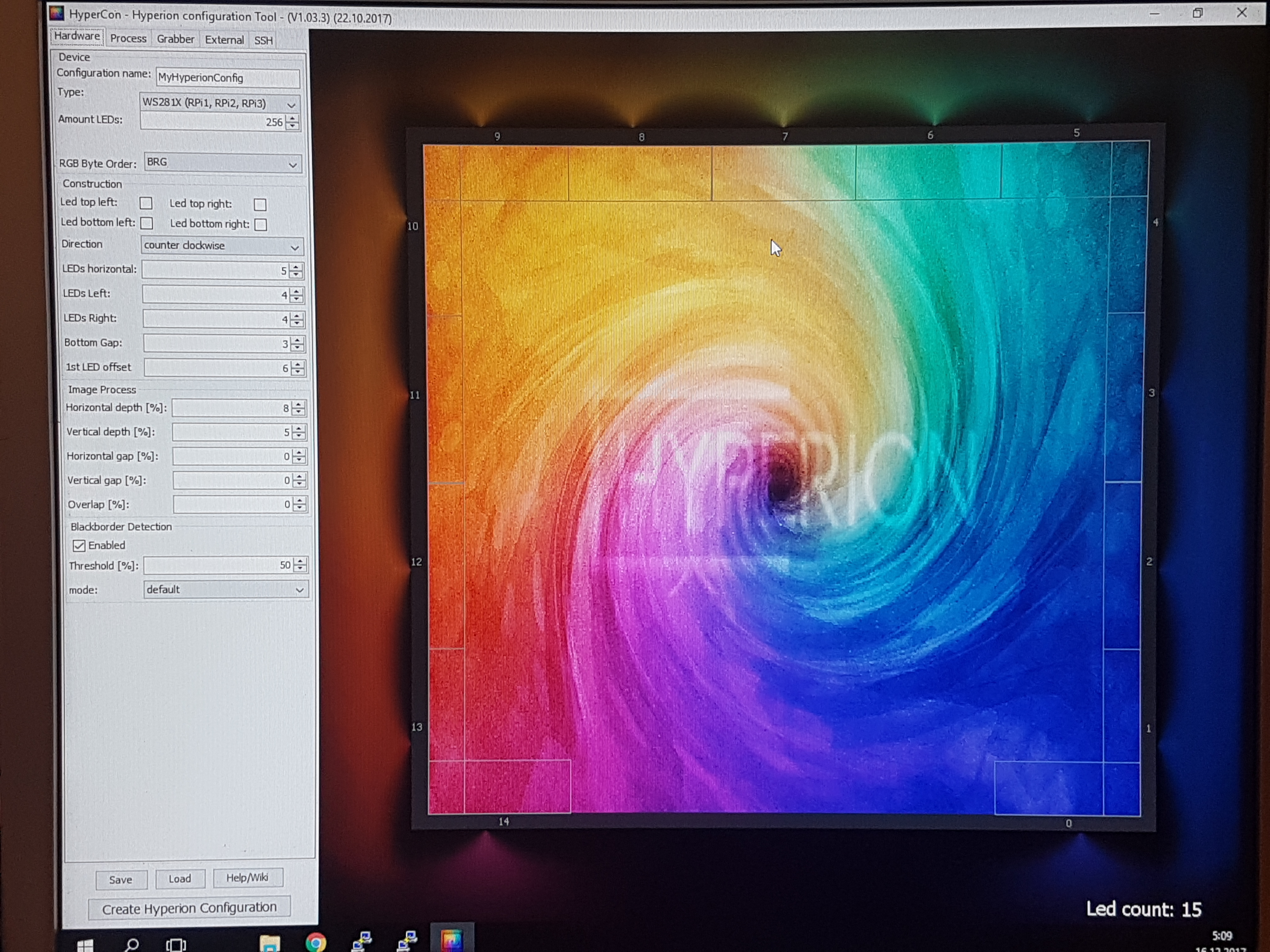Open the device Type dropdown
The image size is (1270, 952).
coord(220,104)
